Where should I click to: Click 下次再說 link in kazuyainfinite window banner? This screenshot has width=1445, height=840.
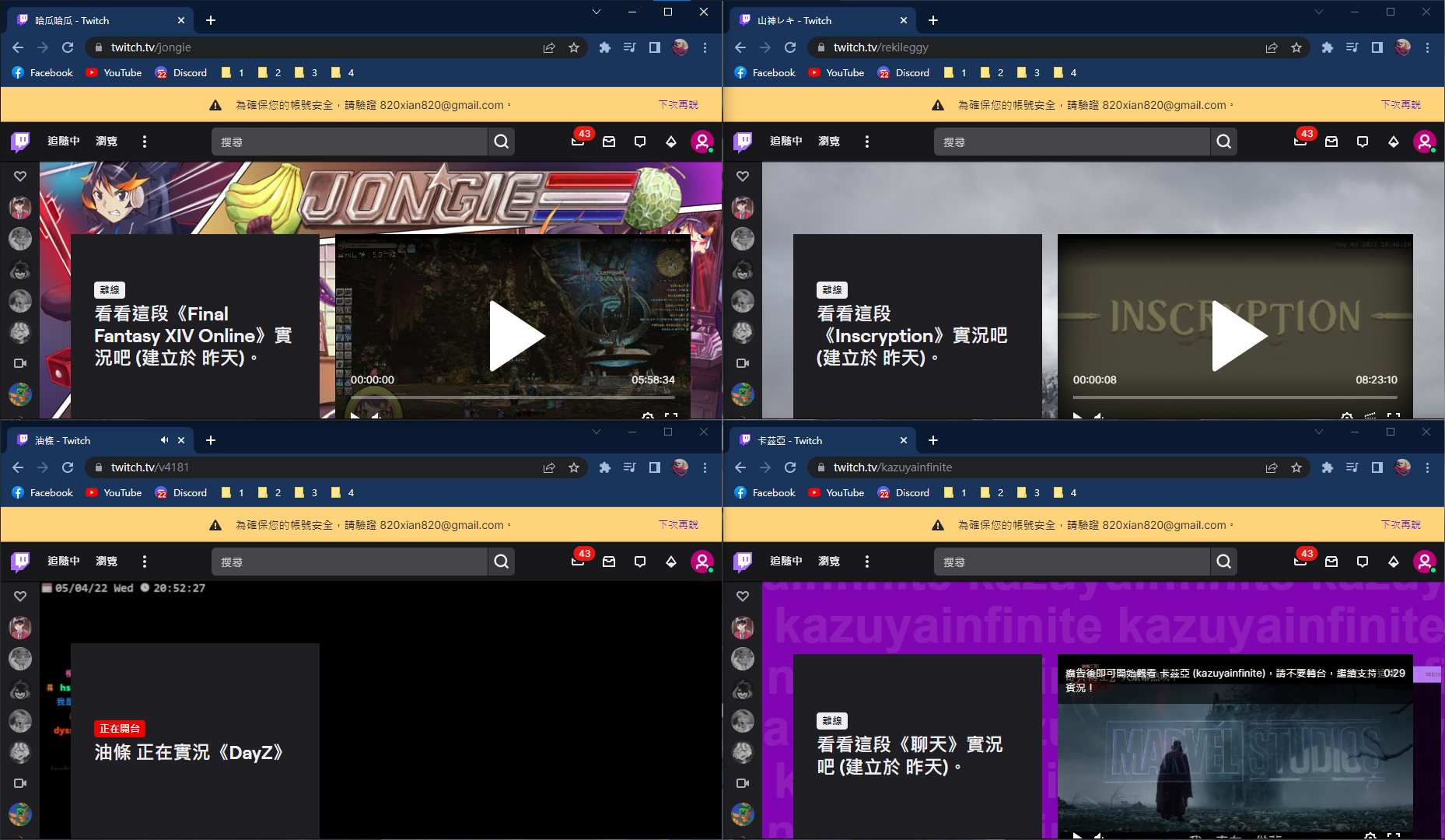point(1401,525)
